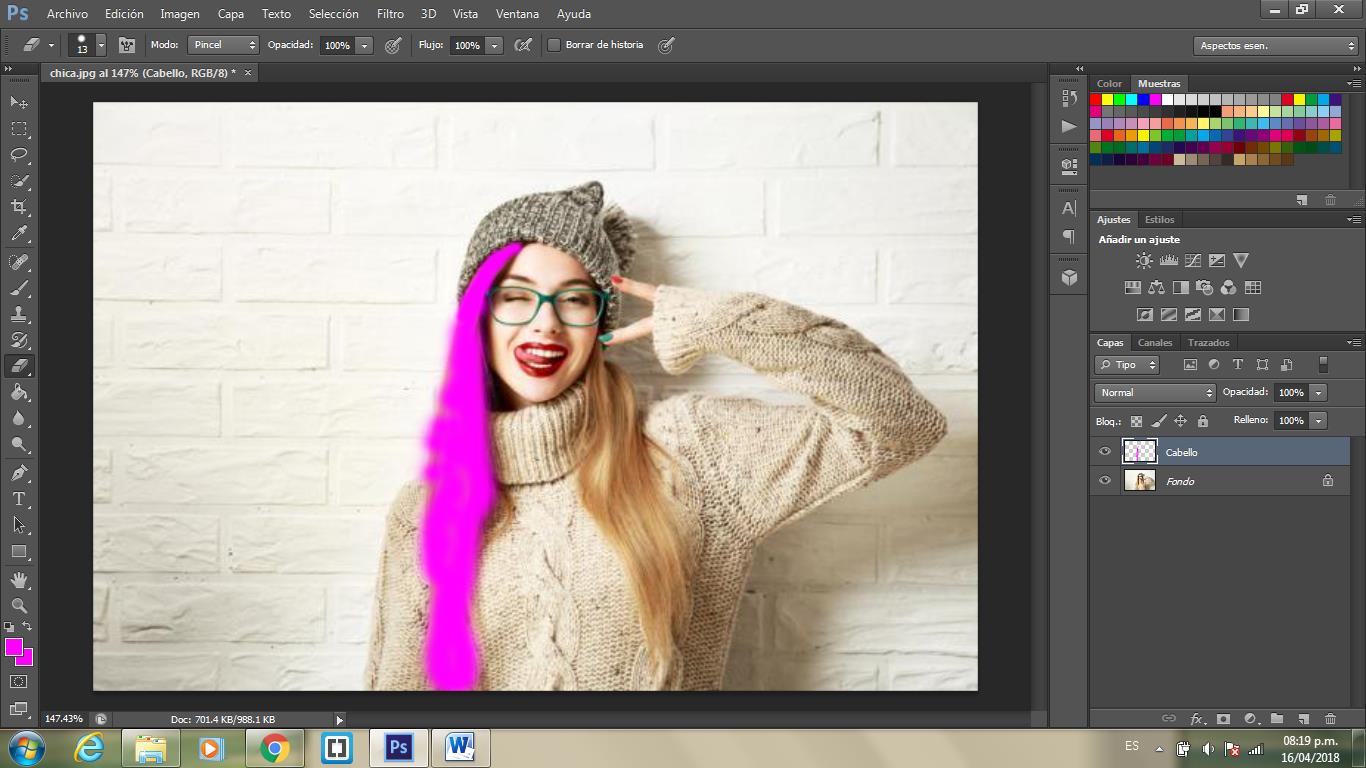
Task: Click the Delete layer trash icon
Action: [x=1330, y=718]
